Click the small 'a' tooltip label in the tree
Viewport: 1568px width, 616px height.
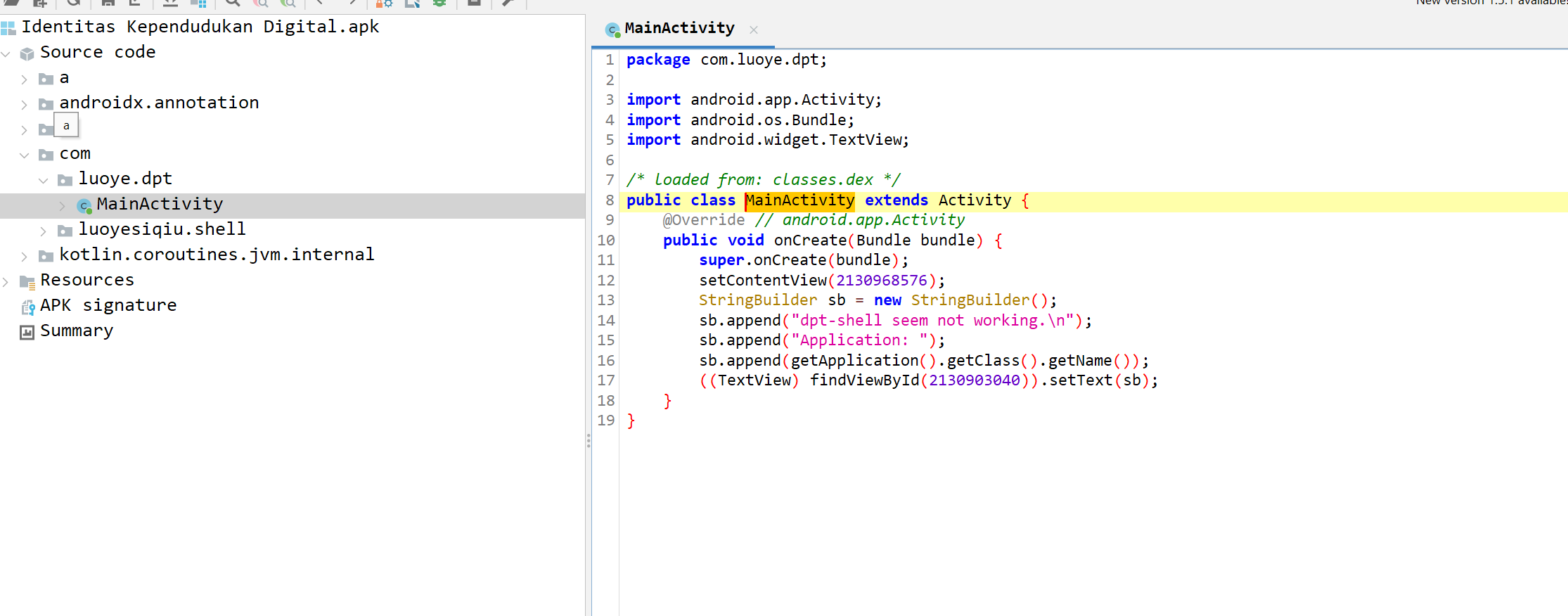point(66,126)
